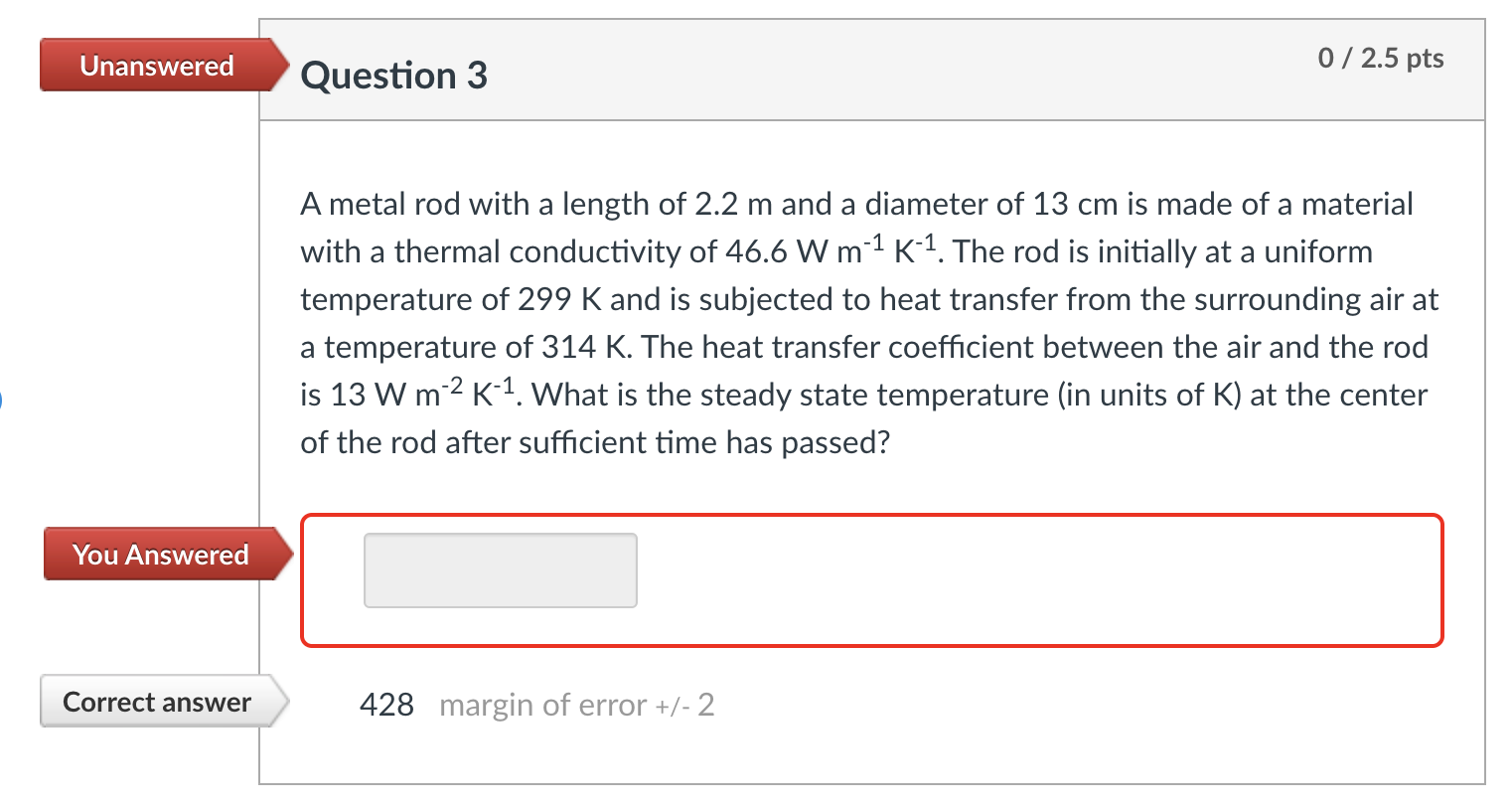Click the 0 / 2.5 pts score display
This screenshot has height=809, width=1512.
(1381, 58)
